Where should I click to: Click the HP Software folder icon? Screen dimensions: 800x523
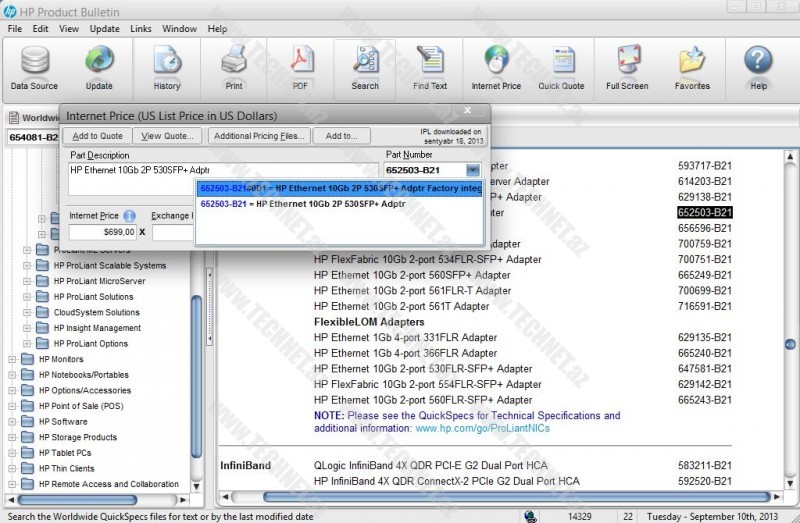click(x=28, y=421)
